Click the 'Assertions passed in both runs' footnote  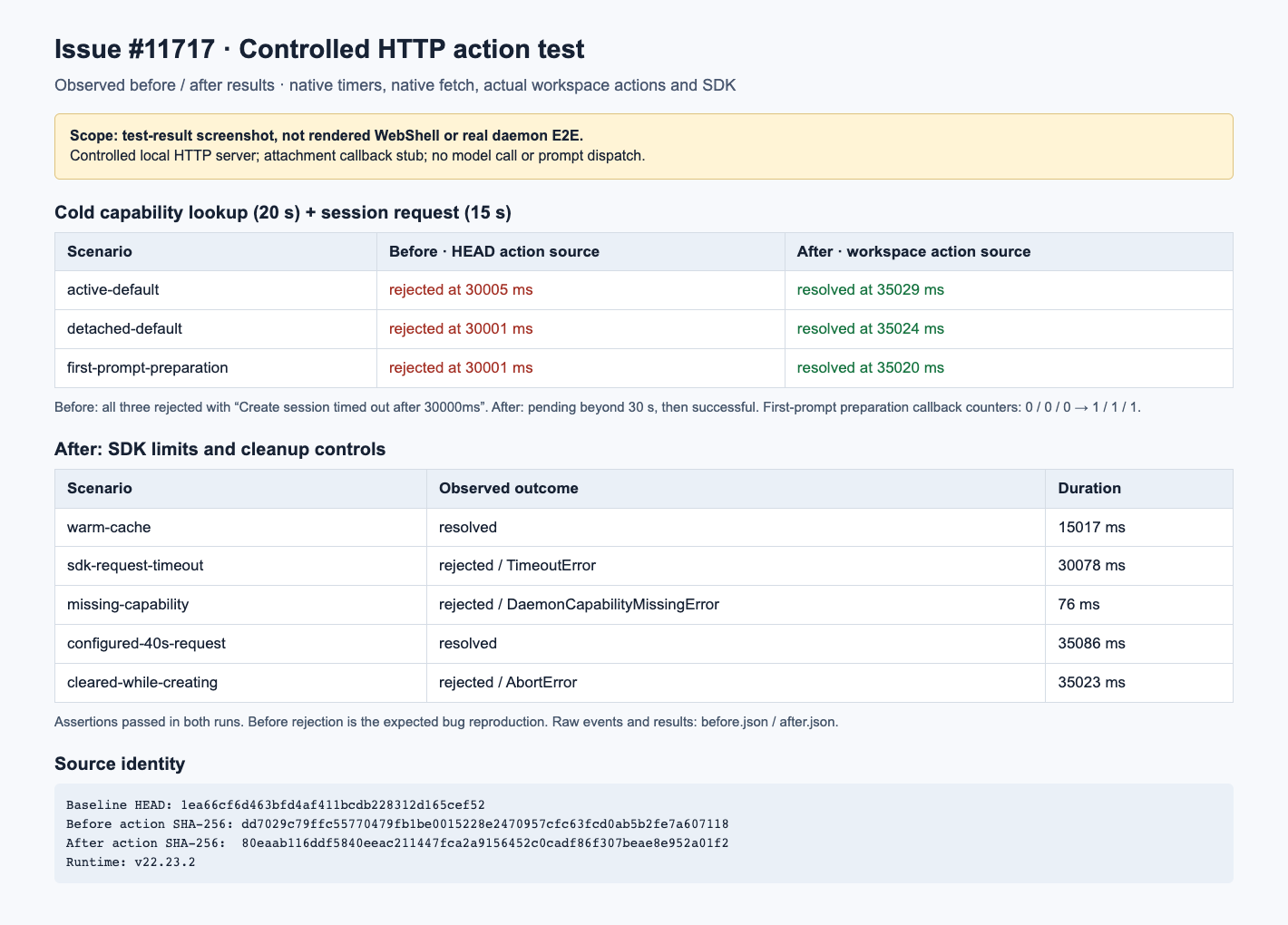pos(446,723)
